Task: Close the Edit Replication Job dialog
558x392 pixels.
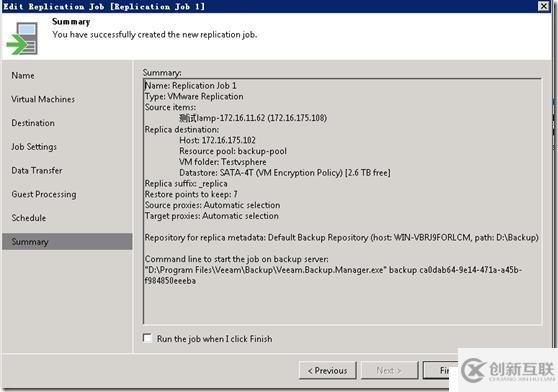Action: [x=543, y=6]
